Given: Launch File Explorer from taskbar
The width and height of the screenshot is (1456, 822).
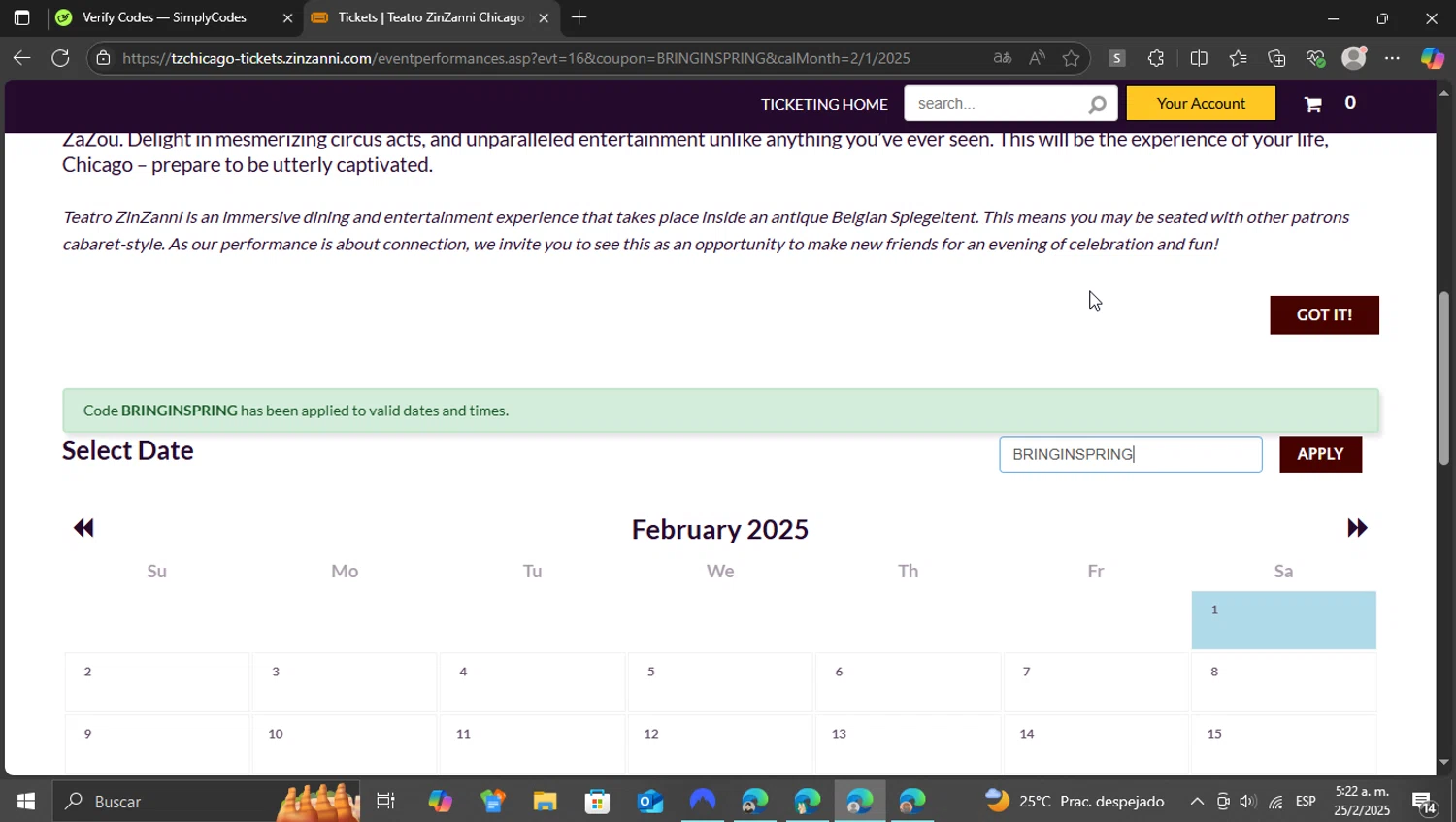Looking at the screenshot, I should tap(545, 802).
